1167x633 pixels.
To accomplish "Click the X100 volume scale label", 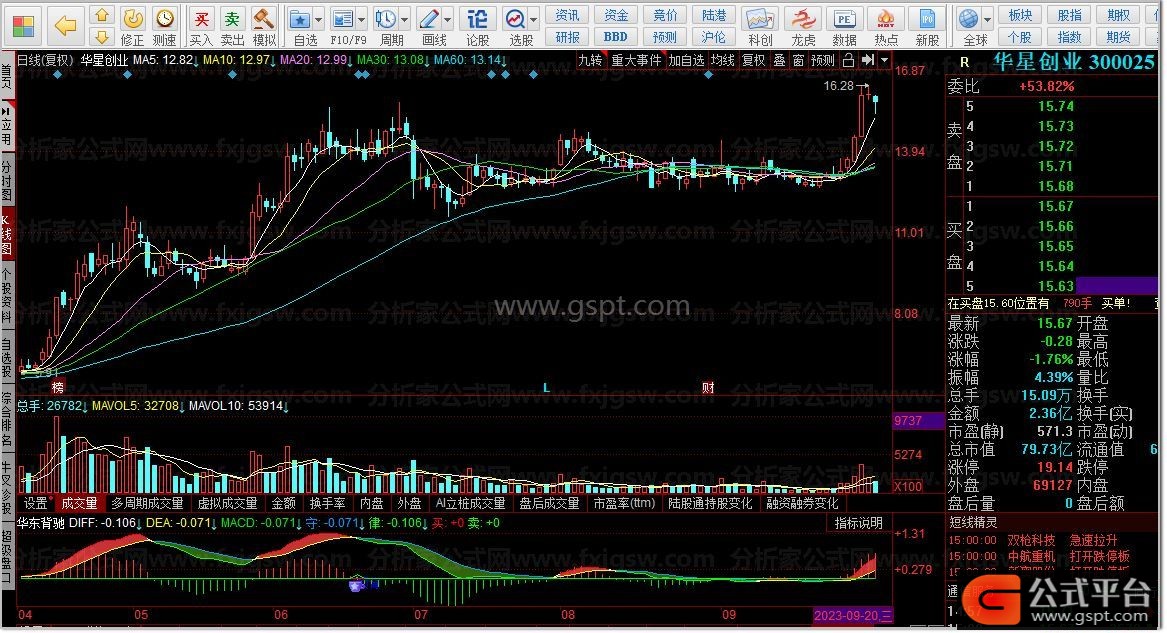I will [908, 486].
